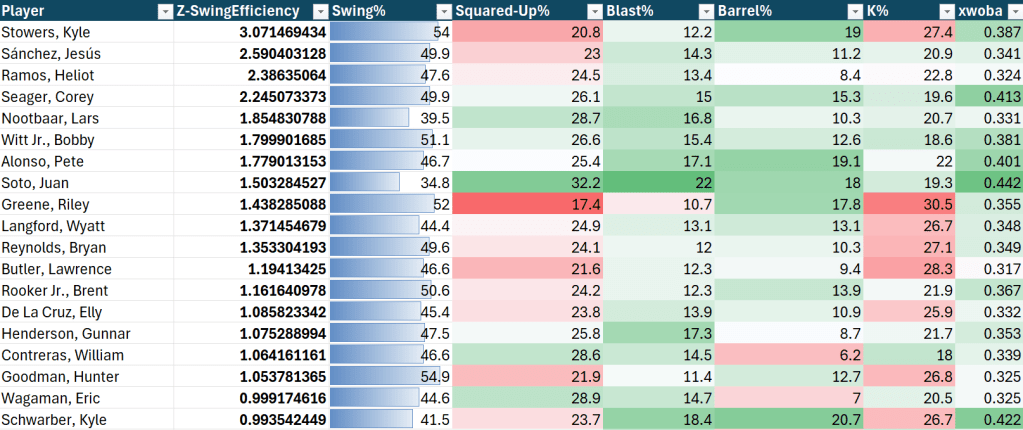Select Greene, Riley's red 17.4 cell
The height and width of the screenshot is (430, 1023).
coord(529,204)
